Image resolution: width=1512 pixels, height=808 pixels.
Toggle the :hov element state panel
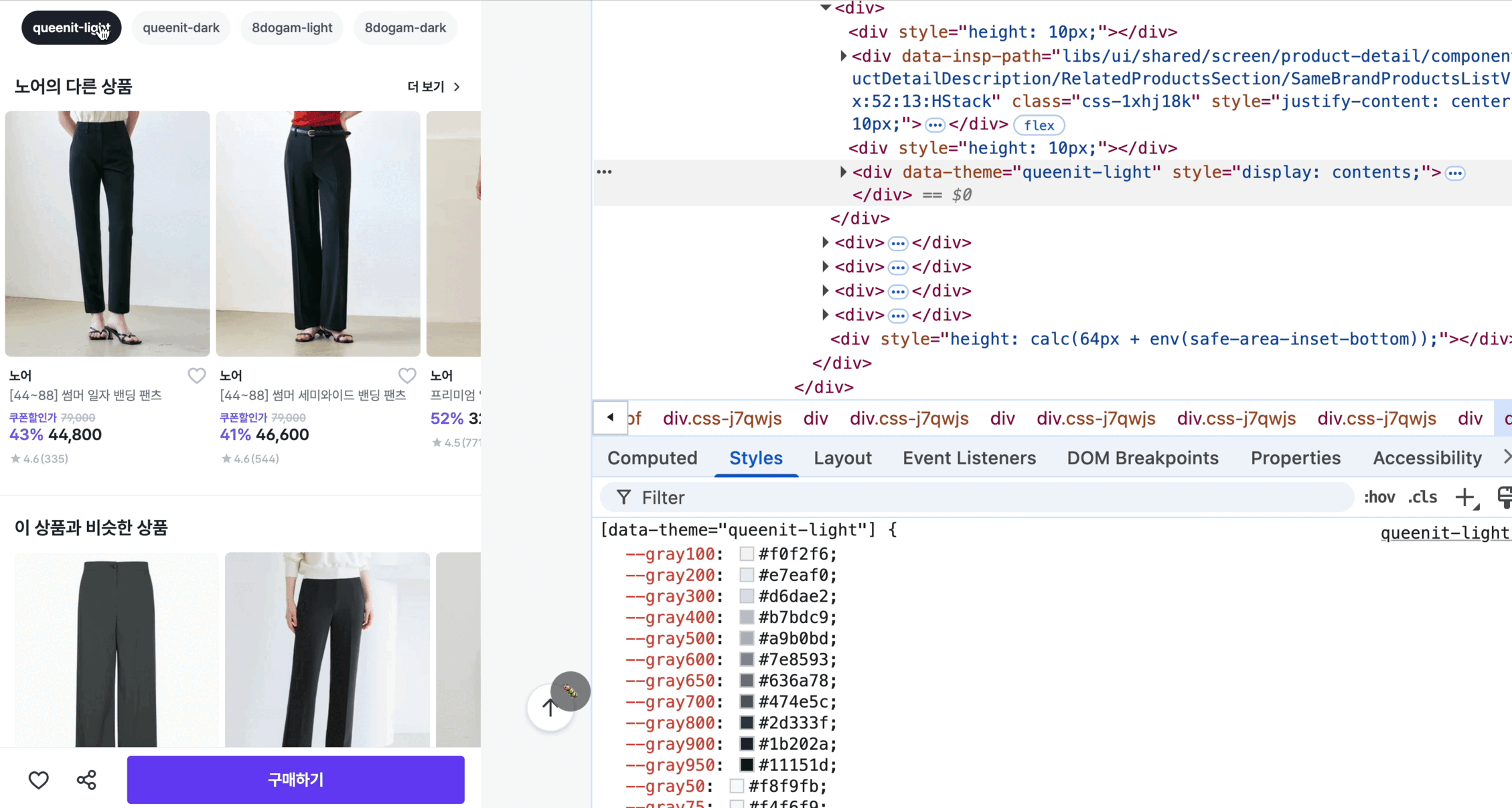click(x=1379, y=497)
